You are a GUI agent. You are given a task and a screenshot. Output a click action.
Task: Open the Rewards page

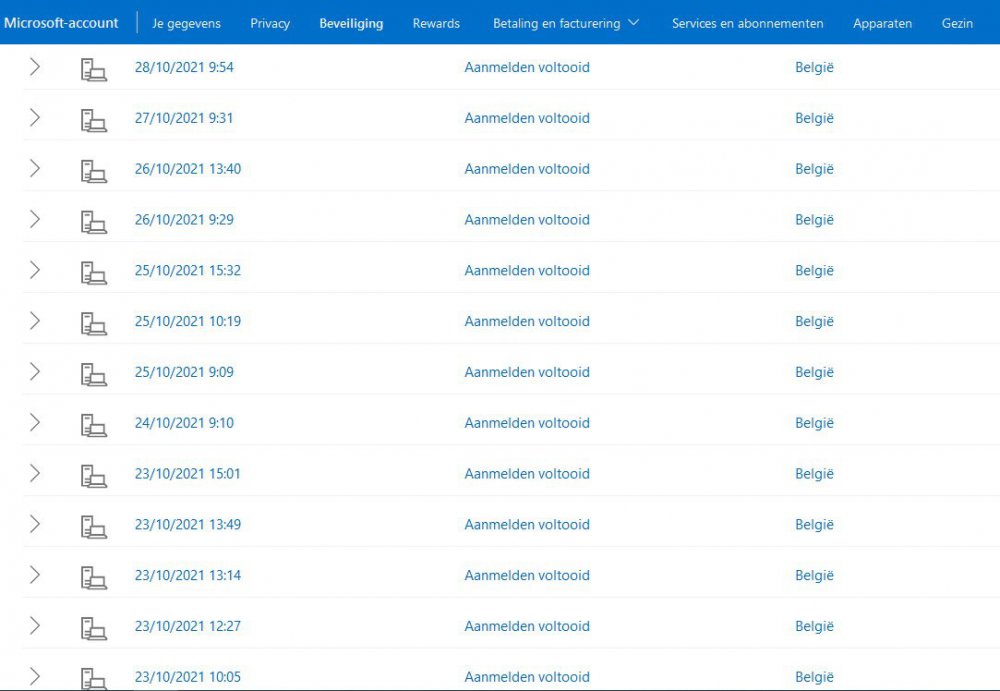(436, 23)
